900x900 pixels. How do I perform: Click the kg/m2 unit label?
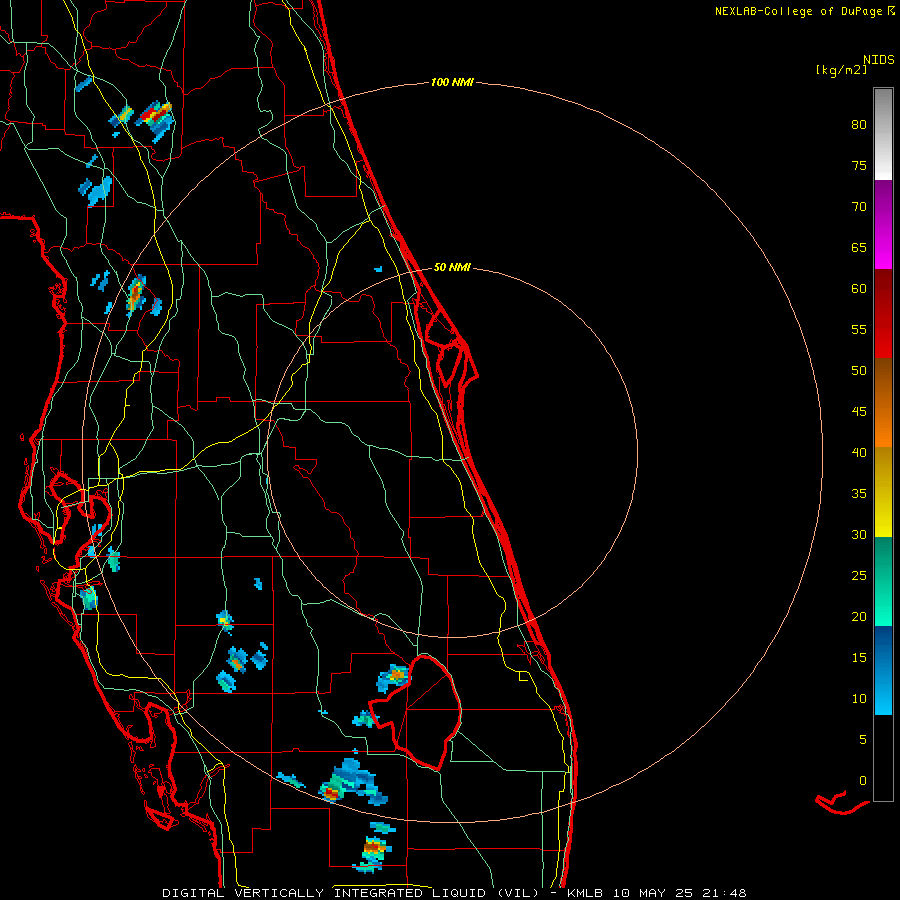841,70
